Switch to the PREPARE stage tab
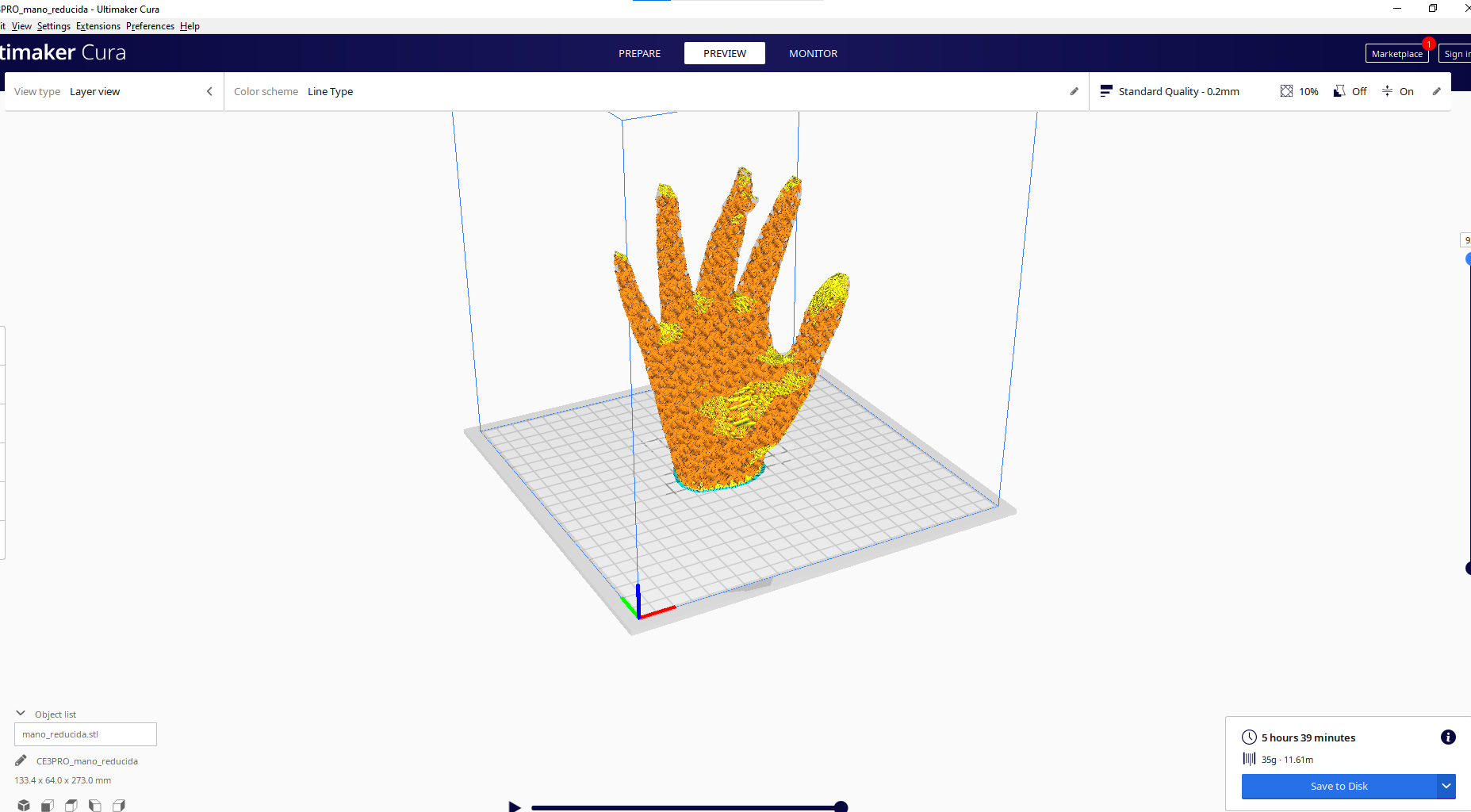Image resolution: width=1471 pixels, height=812 pixels. coord(639,53)
